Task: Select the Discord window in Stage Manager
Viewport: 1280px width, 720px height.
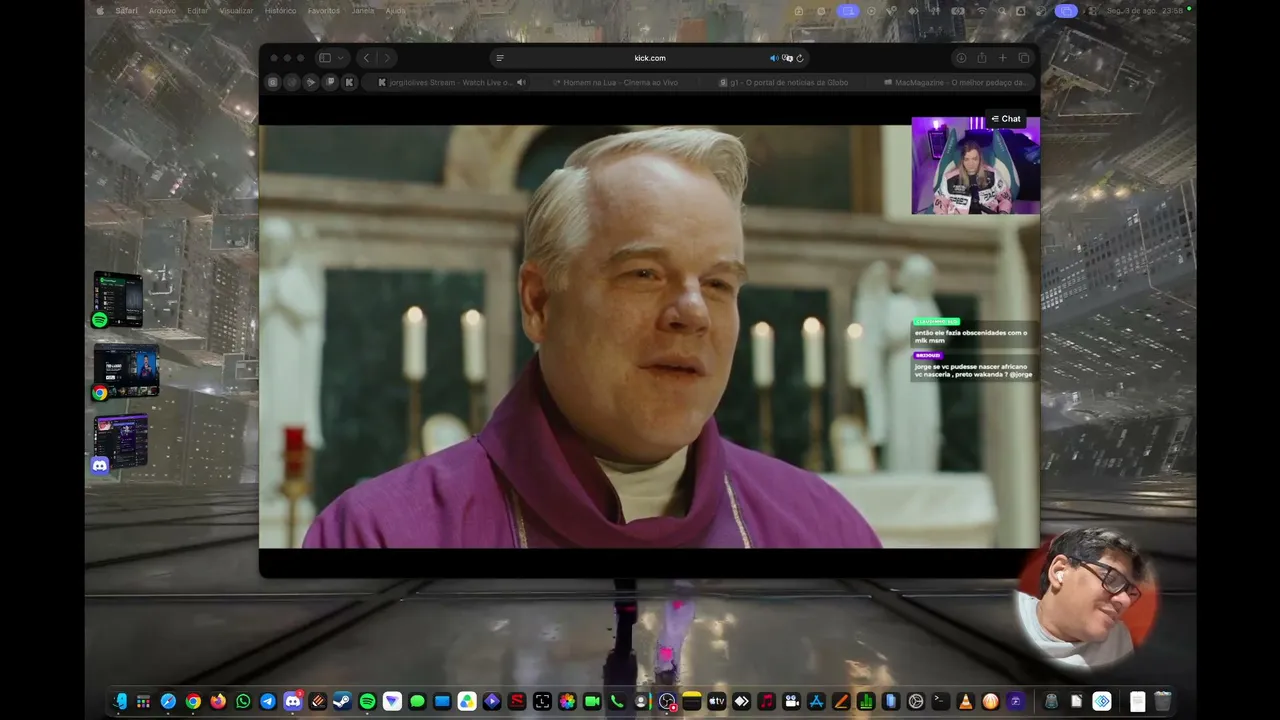Action: pyautogui.click(x=120, y=443)
